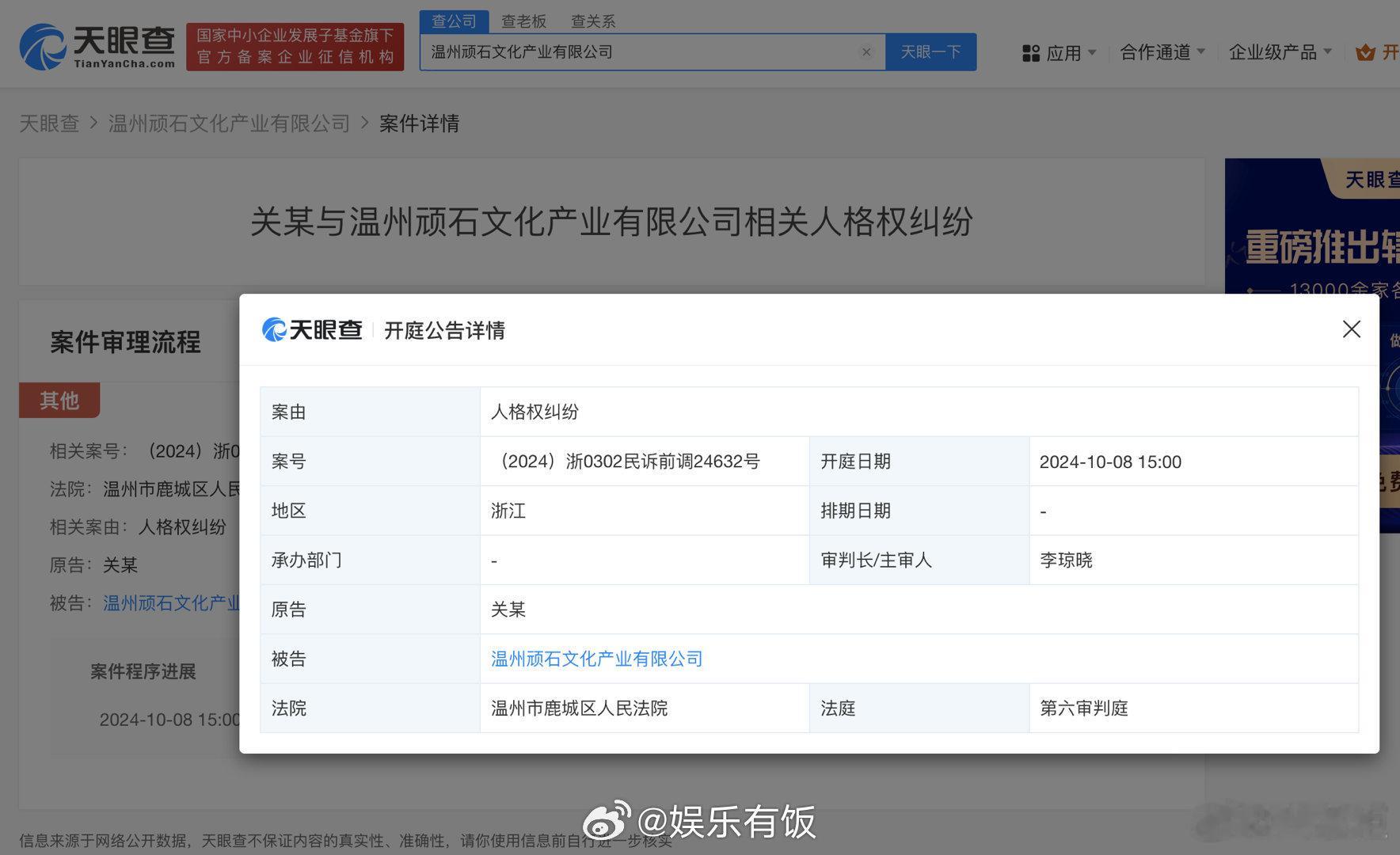Switch to the 查老板 tab

pos(523,21)
